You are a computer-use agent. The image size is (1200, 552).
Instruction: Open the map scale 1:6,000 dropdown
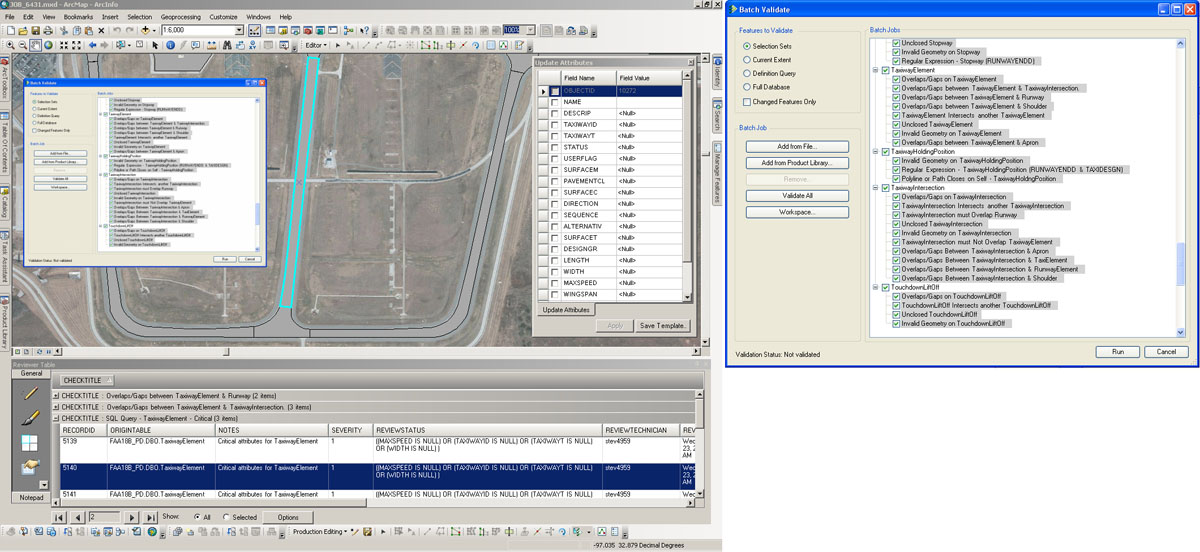239,31
